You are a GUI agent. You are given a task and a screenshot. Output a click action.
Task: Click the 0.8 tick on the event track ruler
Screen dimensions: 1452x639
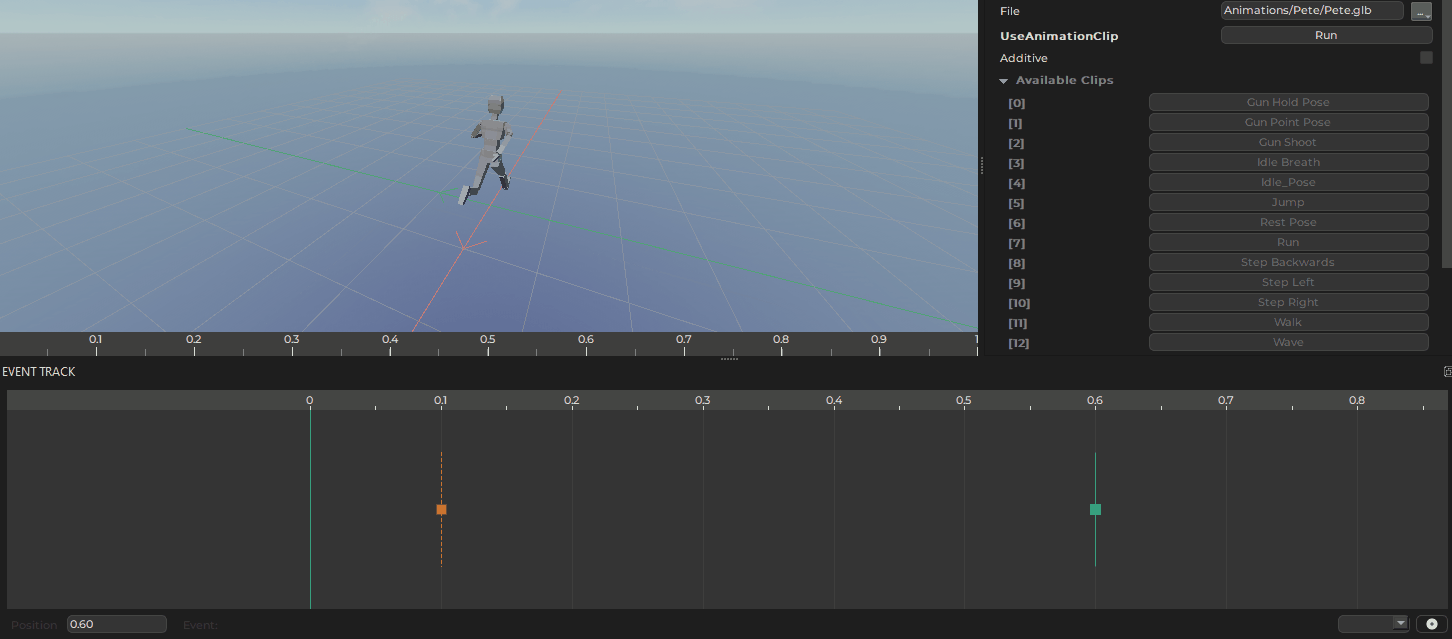tap(1357, 400)
